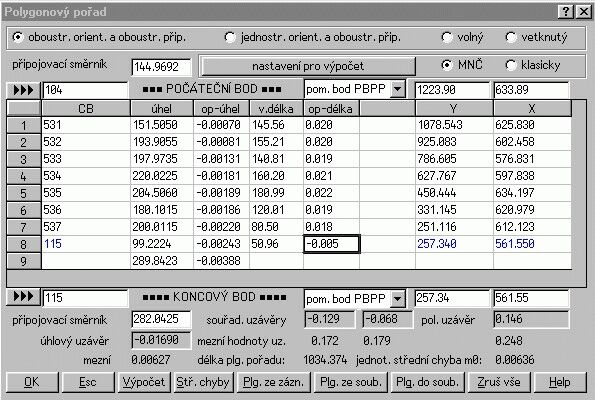Screen dimensions: 595x400
Task: Select row header number 9
Action: tap(24, 261)
